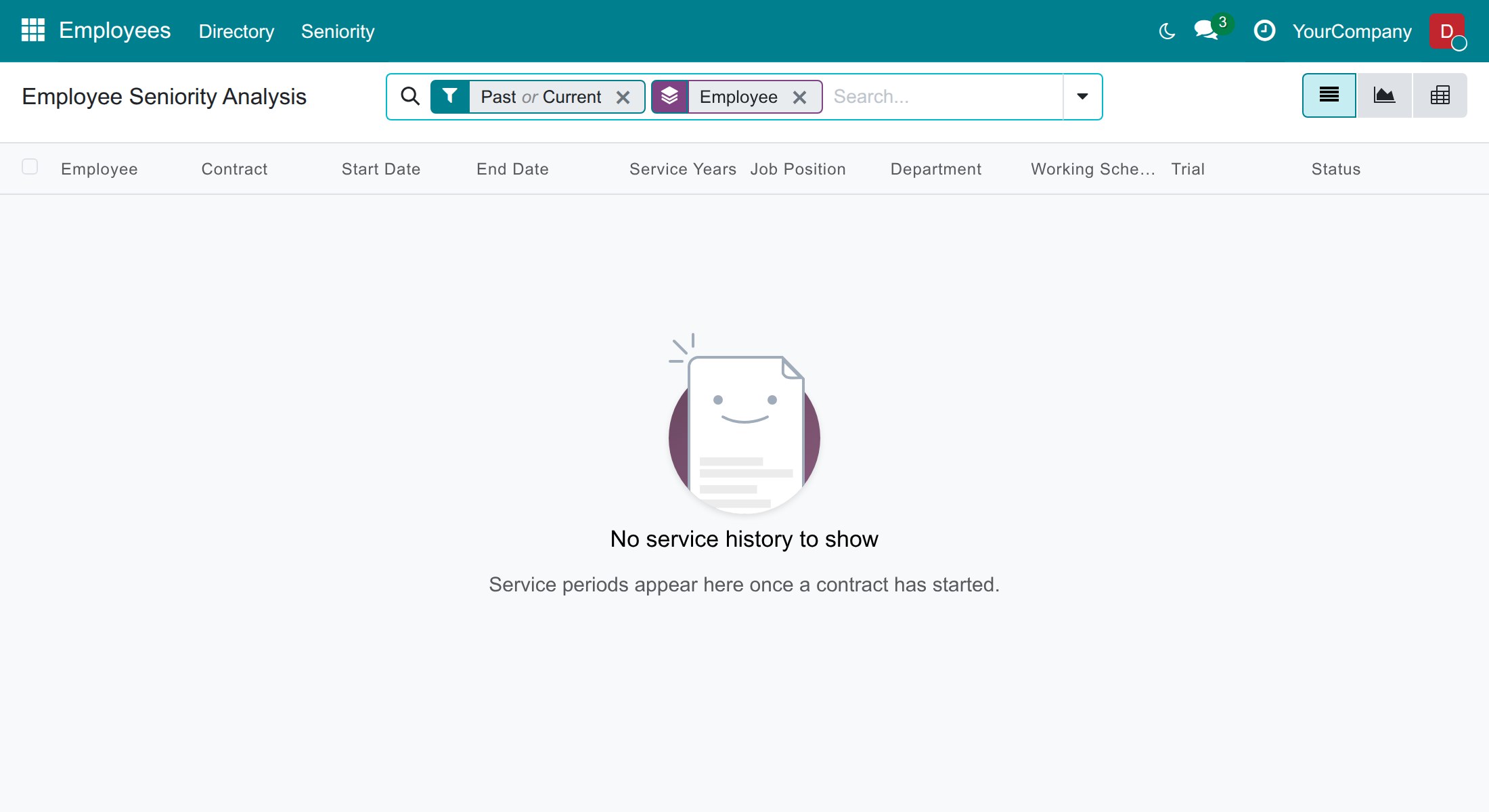Viewport: 1489px width, 812px height.
Task: Sort by Working Schedule column
Action: (1093, 169)
